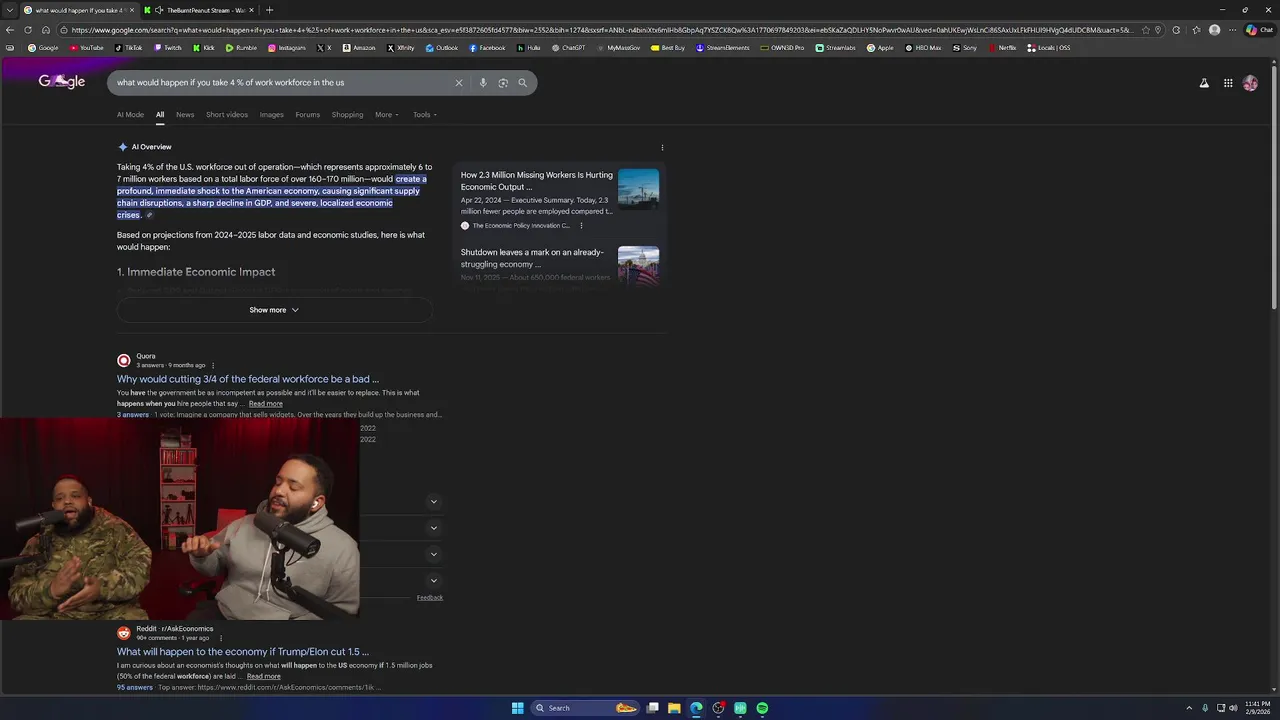Image resolution: width=1280 pixels, height=720 pixels.
Task: Click the browser address bar URL
Action: 600,30
